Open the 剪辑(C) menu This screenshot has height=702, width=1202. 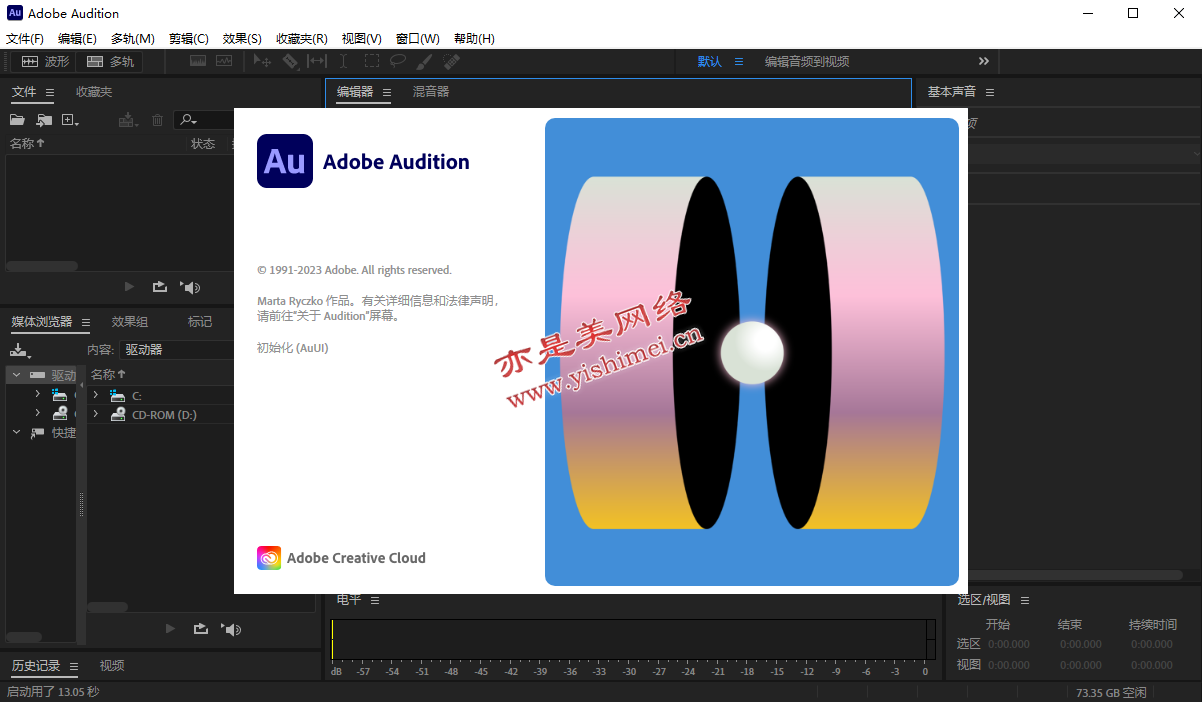tap(189, 39)
